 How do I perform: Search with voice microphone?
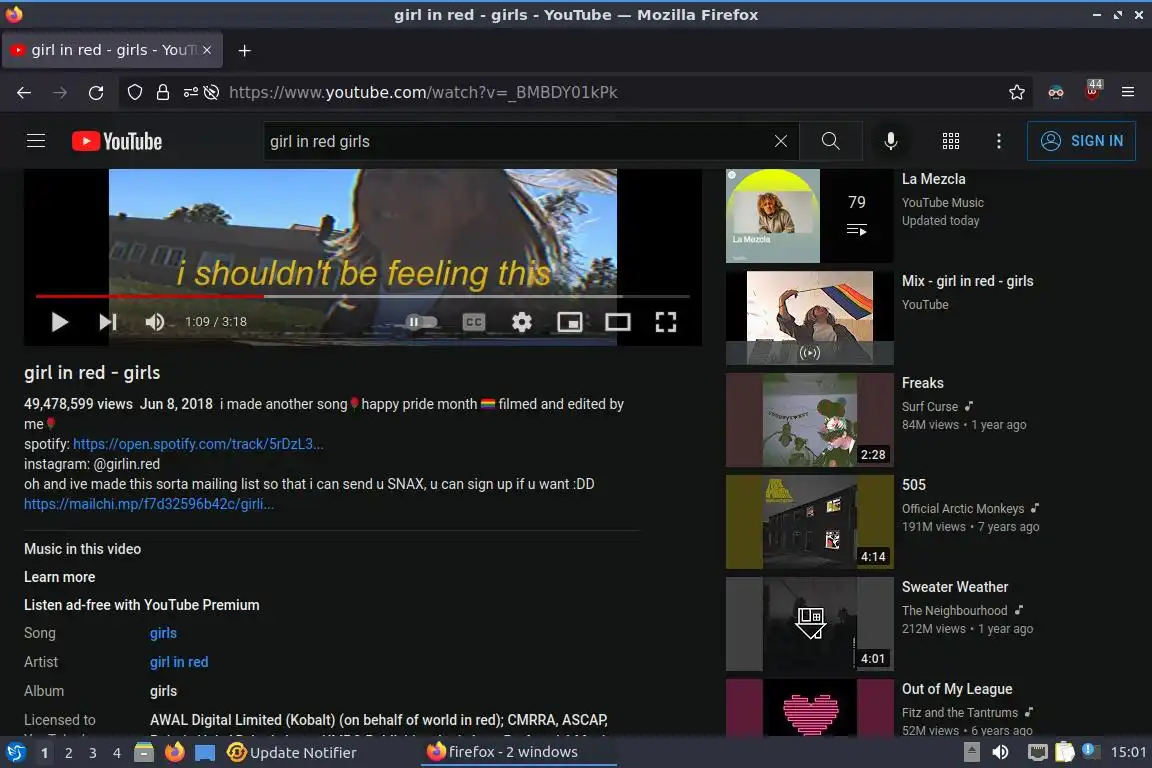click(x=890, y=141)
